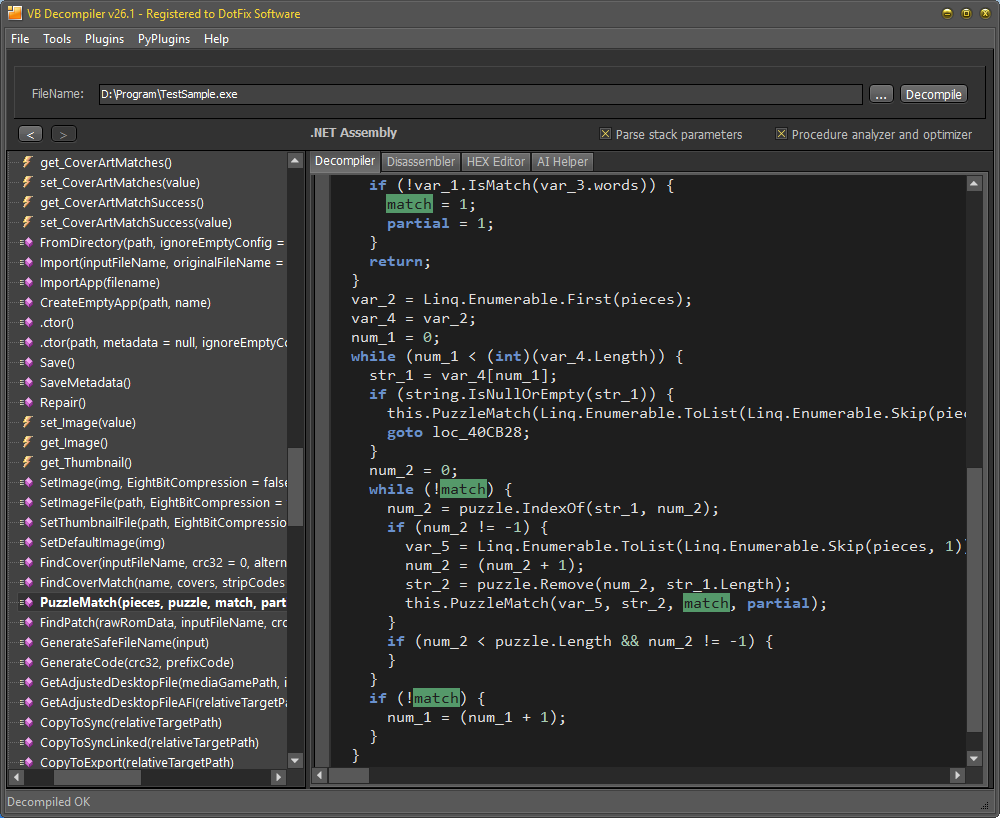Click the method icon beside Repair()
1000x818 pixels.
point(26,402)
